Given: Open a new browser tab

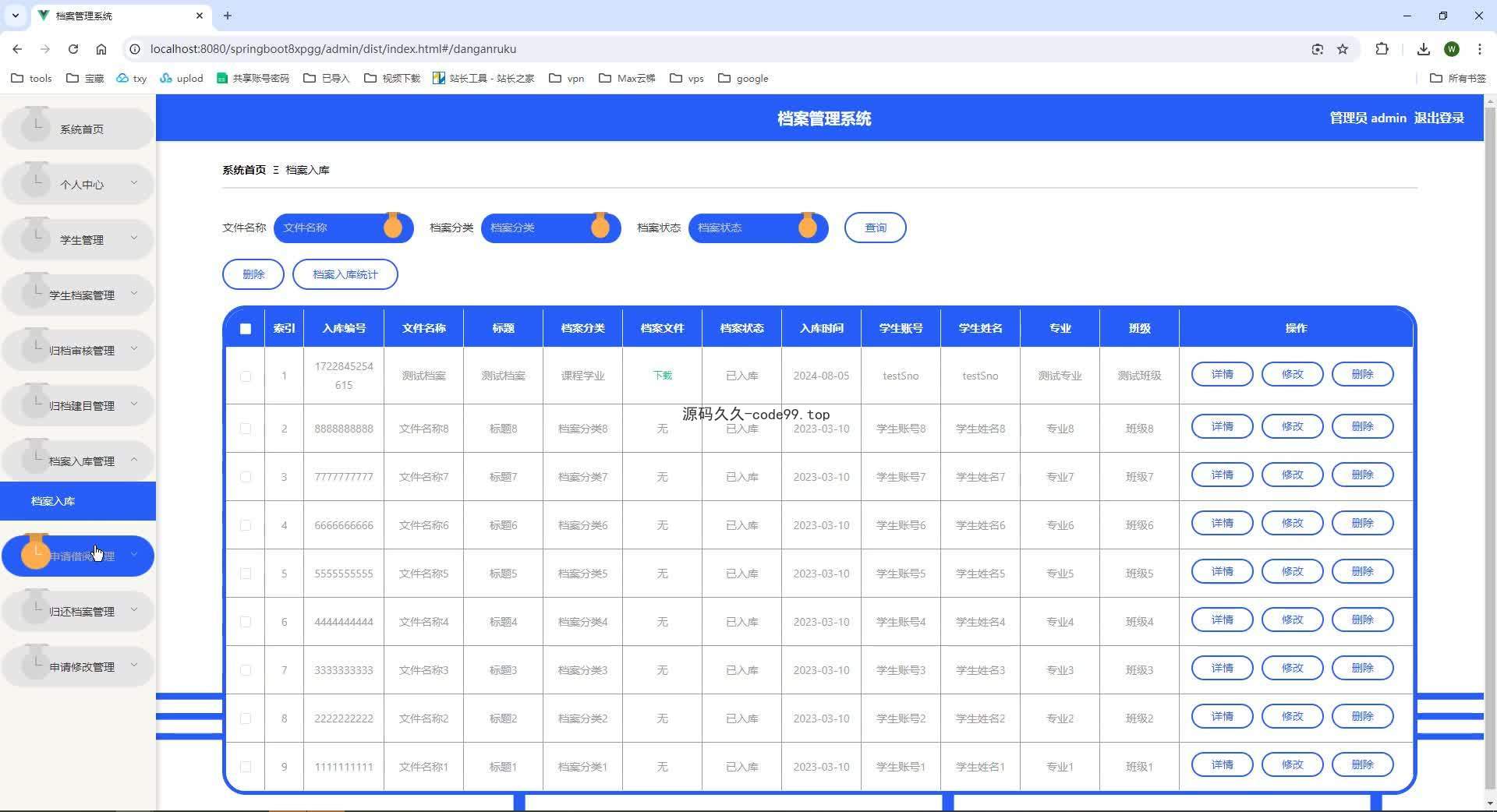Looking at the screenshot, I should [x=228, y=15].
